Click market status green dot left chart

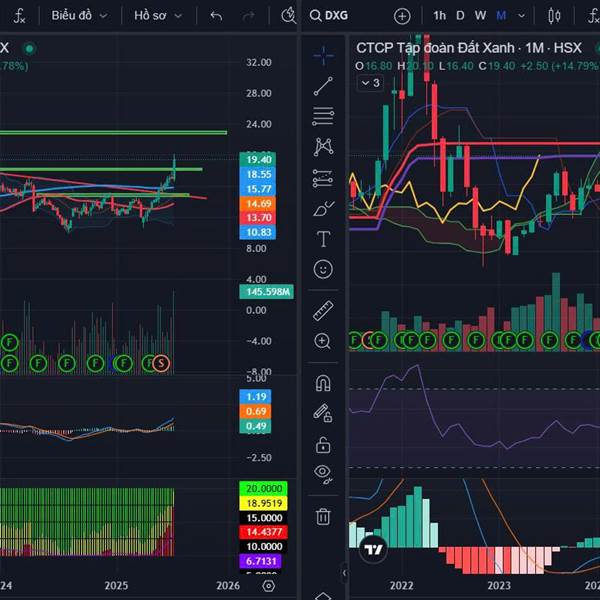tap(29, 49)
